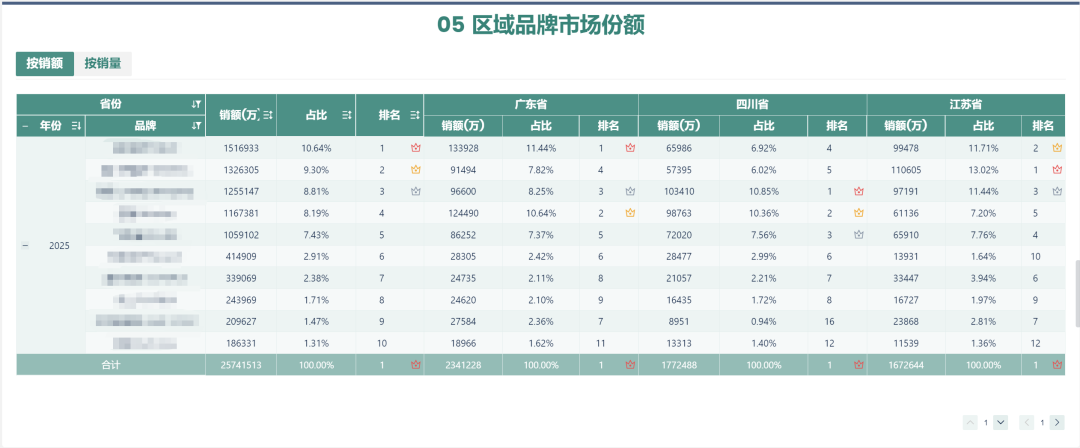
Task: Collapse the 2025 year group
Action: click(x=25, y=246)
